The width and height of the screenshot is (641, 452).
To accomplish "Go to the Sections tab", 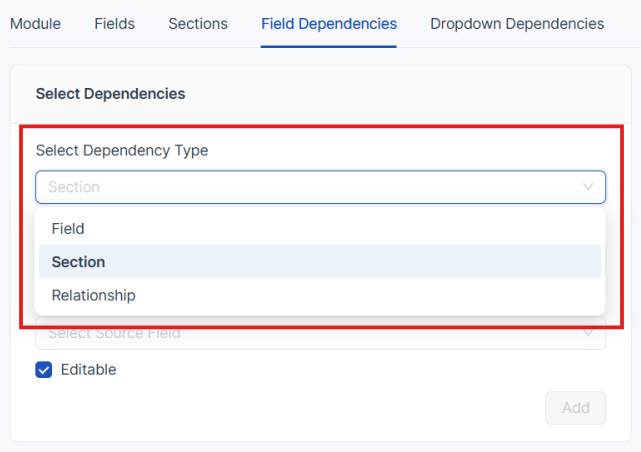I will tap(198, 23).
